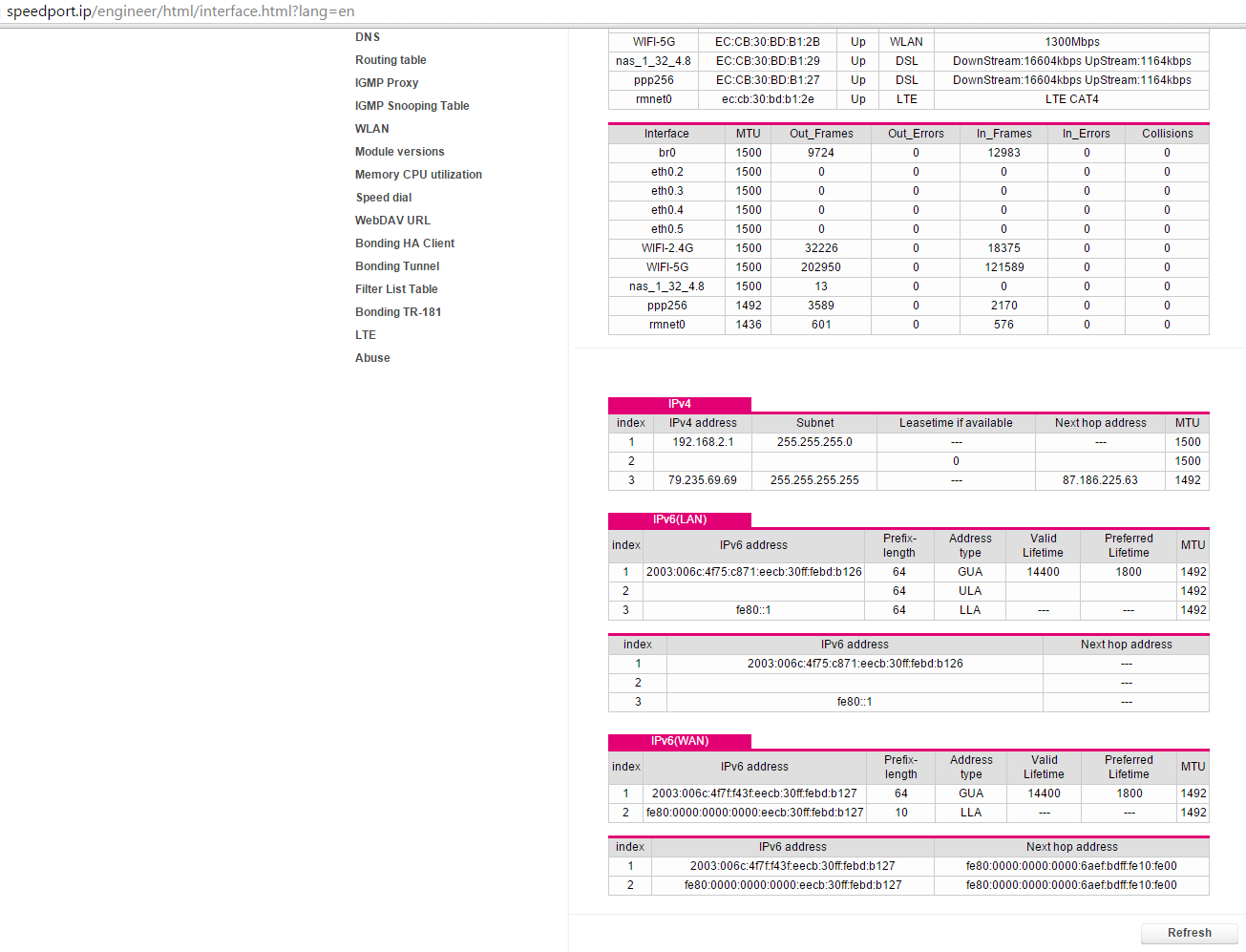Image resolution: width=1246 pixels, height=952 pixels.
Task: Select the IPv6(WAN) section header
Action: 680,741
